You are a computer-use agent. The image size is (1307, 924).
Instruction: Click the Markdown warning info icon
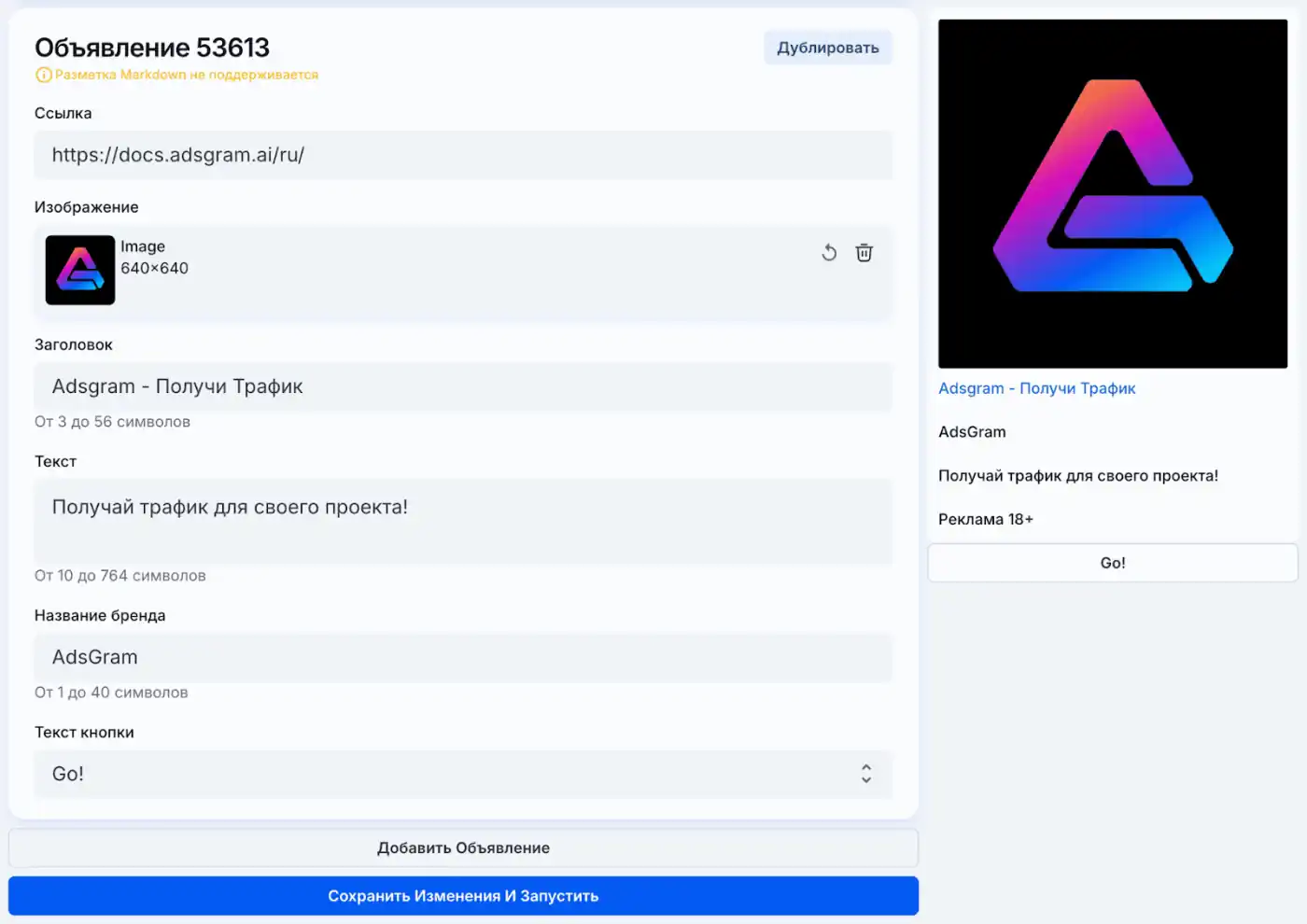tap(43, 75)
